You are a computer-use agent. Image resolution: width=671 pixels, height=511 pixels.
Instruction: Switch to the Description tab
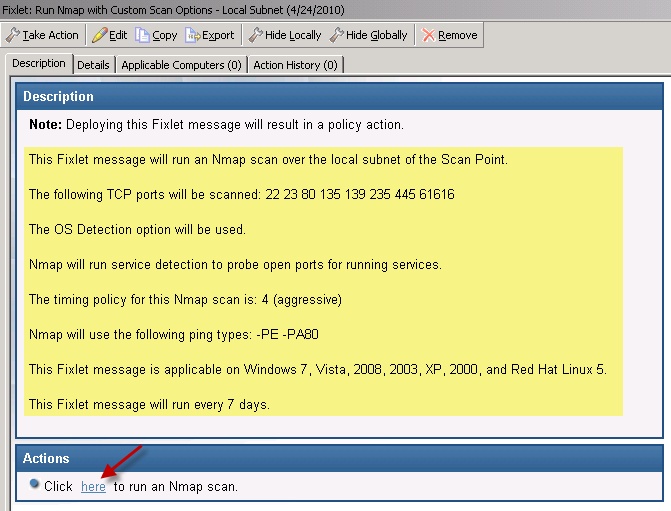tap(39, 63)
